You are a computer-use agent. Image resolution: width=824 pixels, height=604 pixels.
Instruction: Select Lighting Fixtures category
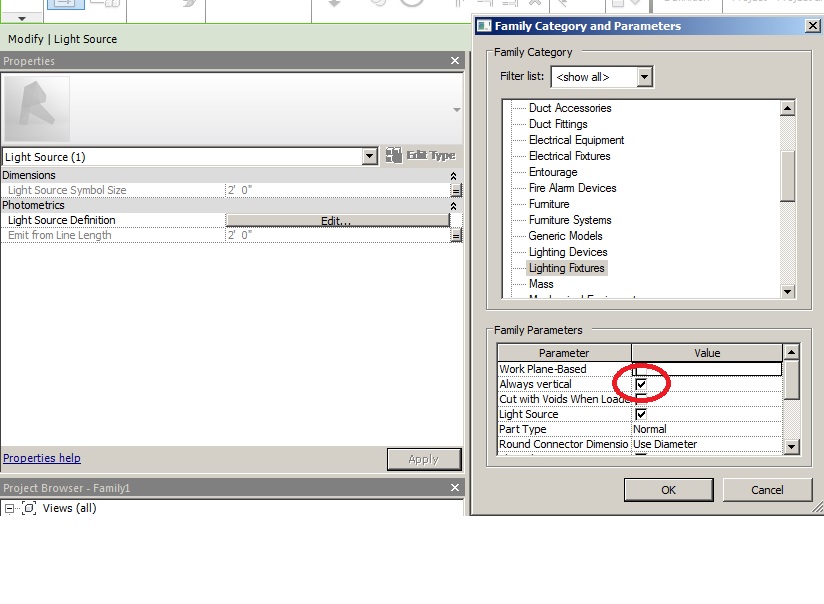point(566,268)
